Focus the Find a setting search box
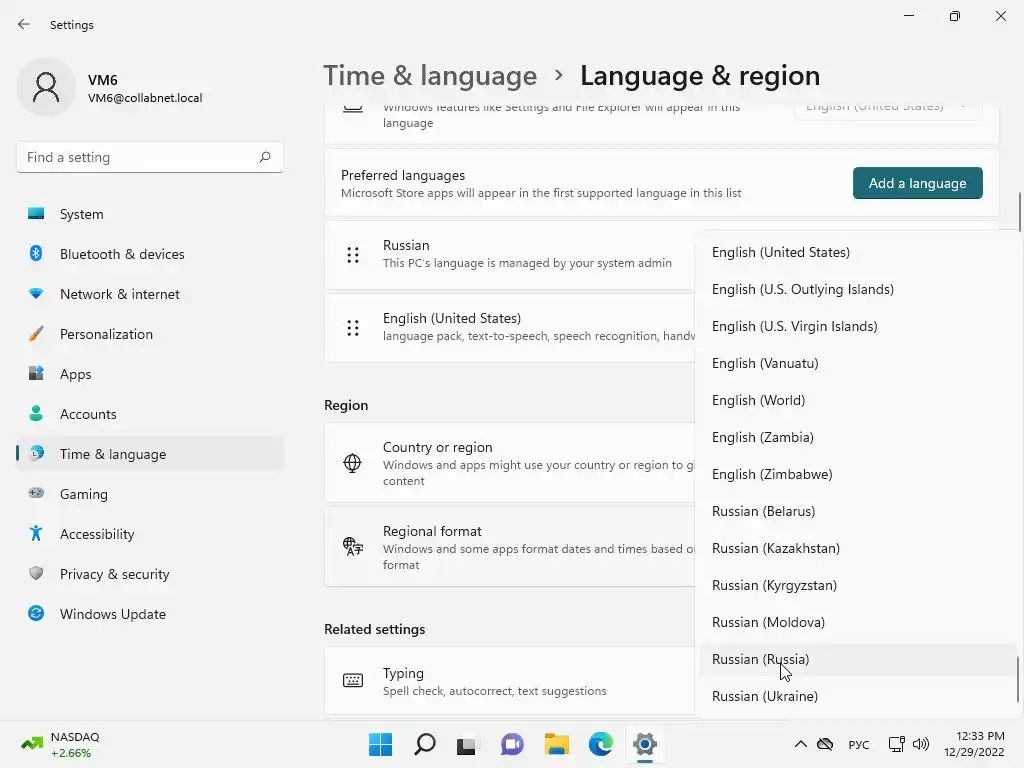This screenshot has width=1024, height=768. coord(150,157)
